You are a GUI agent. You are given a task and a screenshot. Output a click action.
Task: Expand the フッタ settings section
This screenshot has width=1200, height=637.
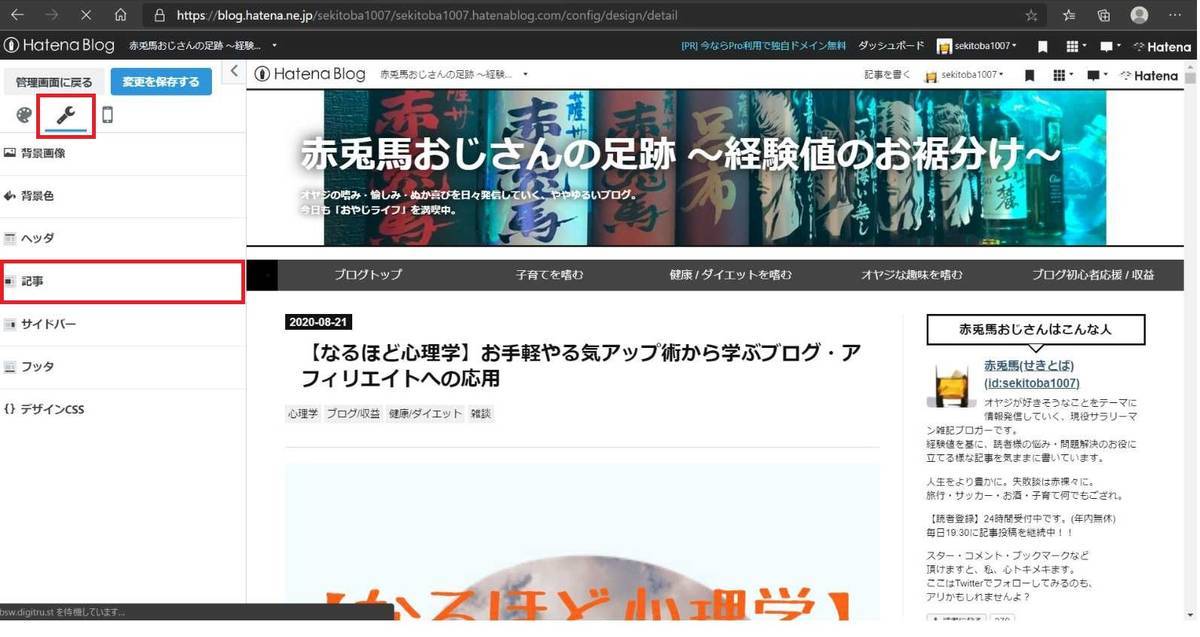pyautogui.click(x=123, y=367)
